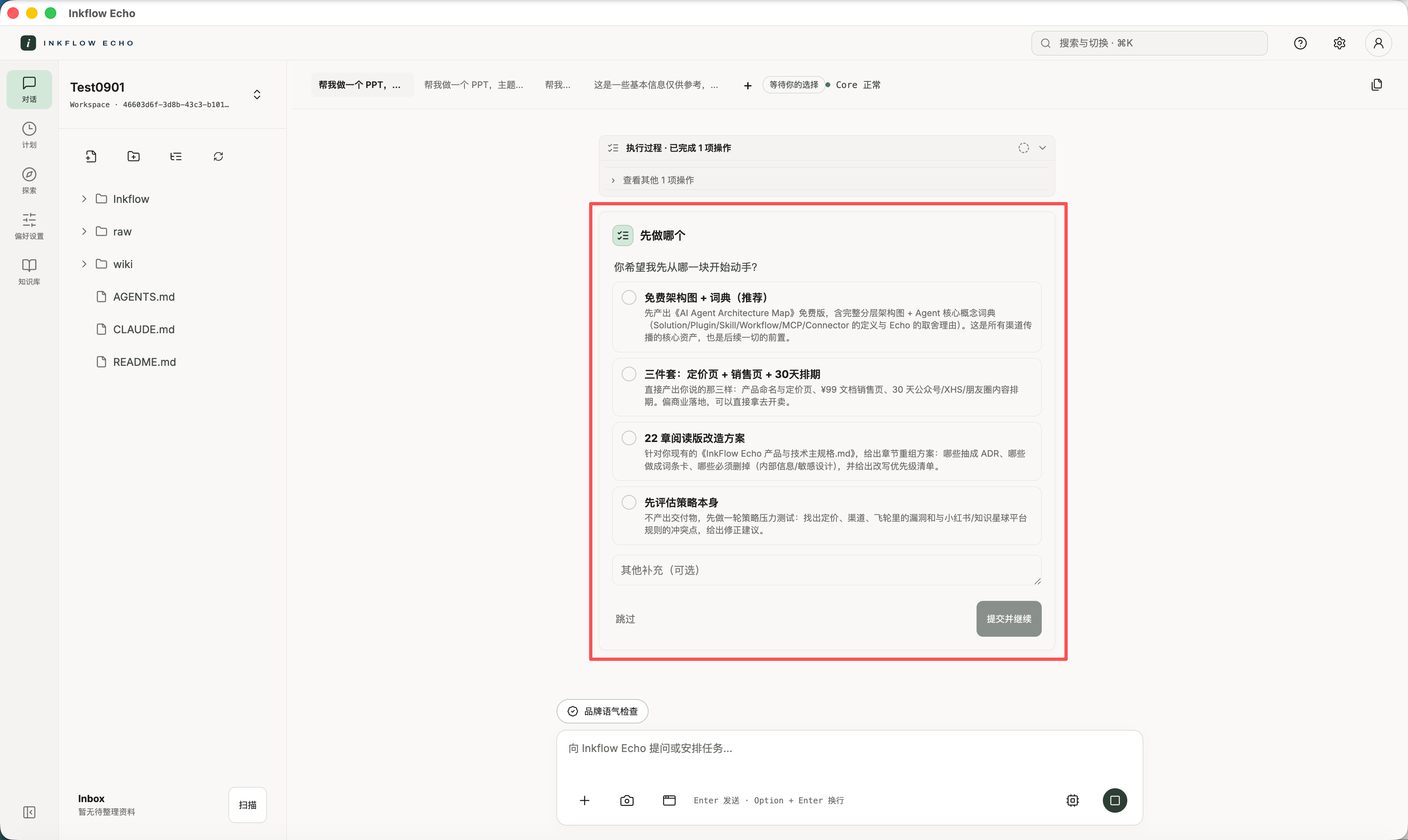Add attachment with plus icon in composer

click(585, 800)
